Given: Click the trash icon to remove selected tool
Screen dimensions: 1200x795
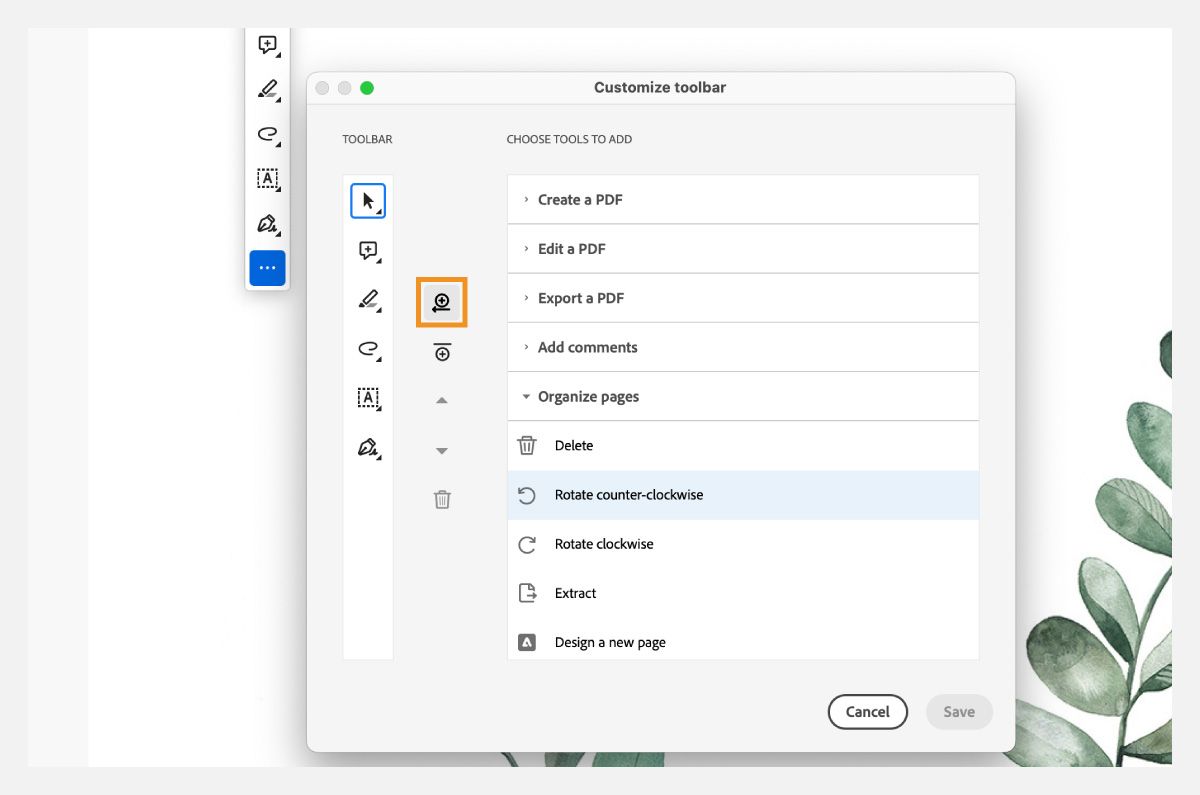Looking at the screenshot, I should point(442,498).
